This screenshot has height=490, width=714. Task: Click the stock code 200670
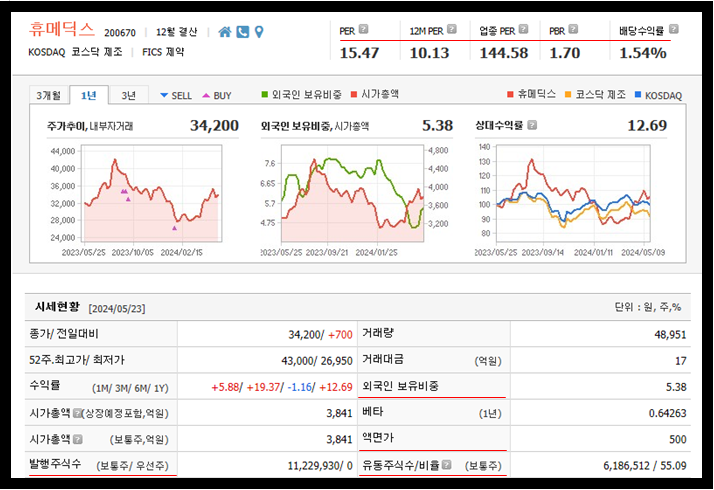point(120,33)
